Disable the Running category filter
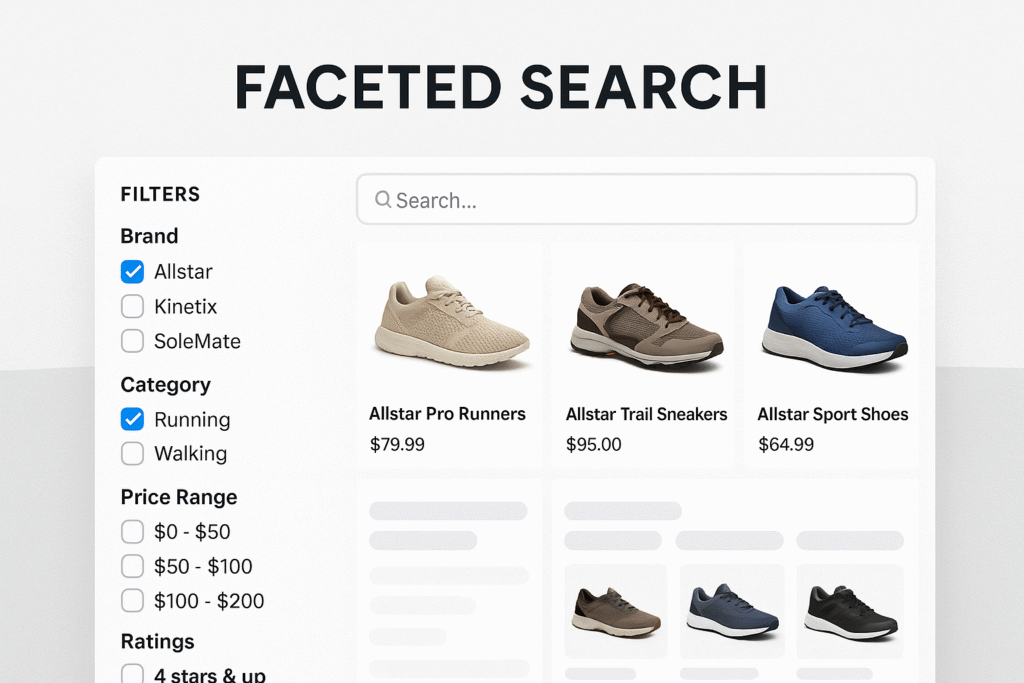 click(132, 420)
